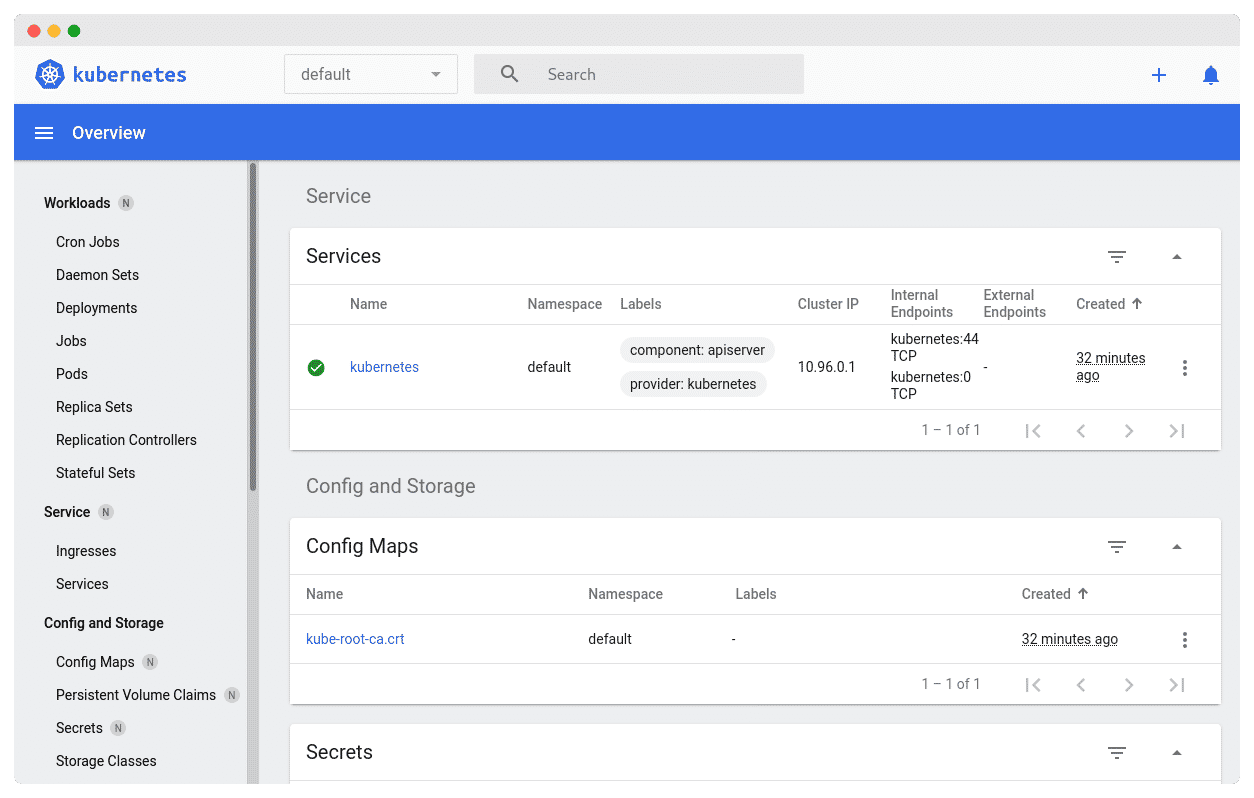The image size is (1254, 798).
Task: Click Config Maps Created time '32 minutes ago'
Action: click(1070, 639)
